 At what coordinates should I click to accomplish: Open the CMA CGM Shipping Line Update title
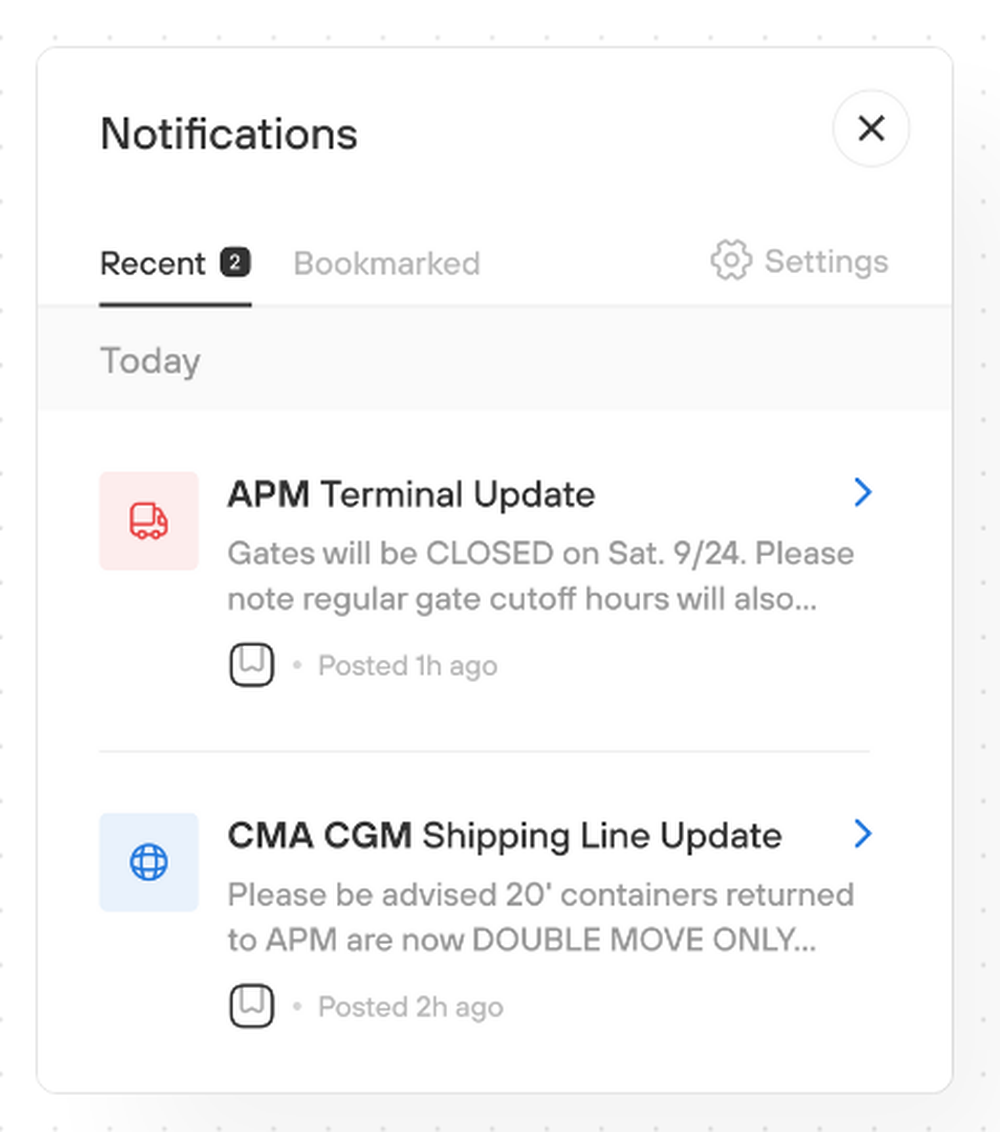click(x=504, y=835)
